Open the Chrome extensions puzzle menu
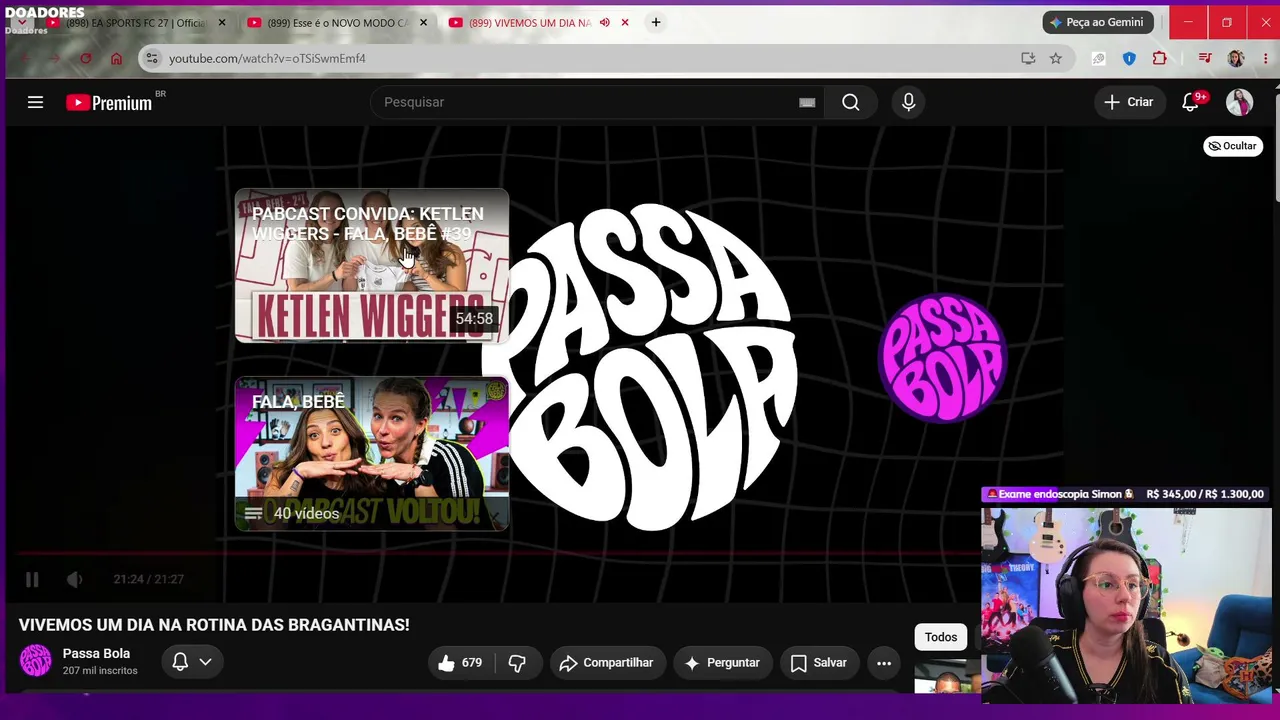 [x=1160, y=59]
